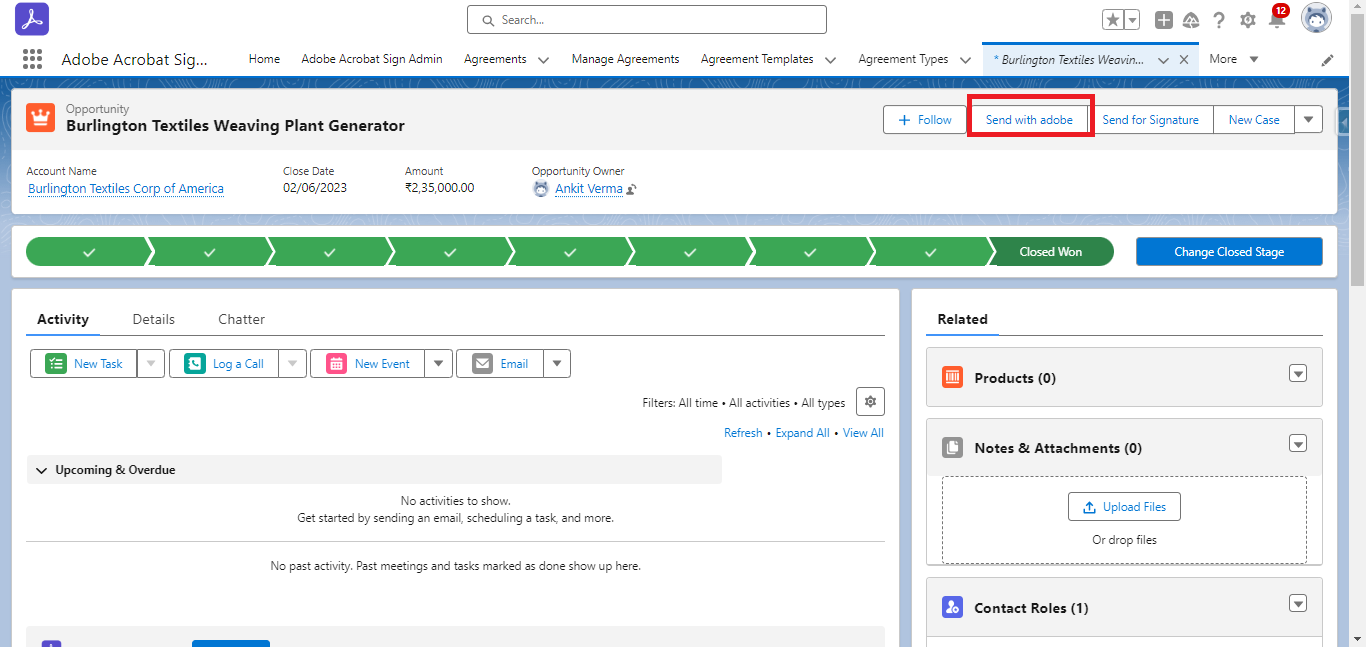The height and width of the screenshot is (647, 1366).
Task: Click Send with adobe button
Action: point(1029,120)
